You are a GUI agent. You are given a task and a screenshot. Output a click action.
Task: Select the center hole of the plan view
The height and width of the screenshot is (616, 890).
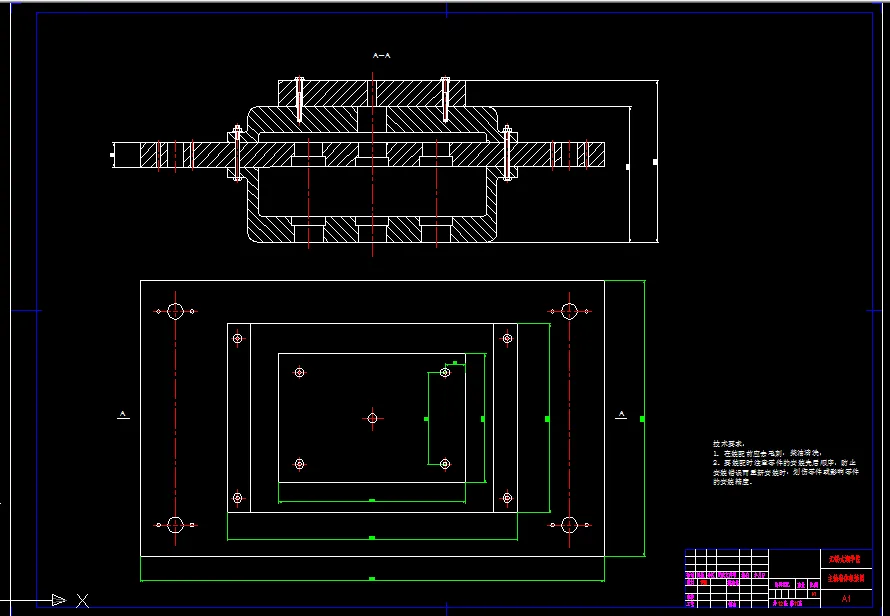(x=372, y=418)
